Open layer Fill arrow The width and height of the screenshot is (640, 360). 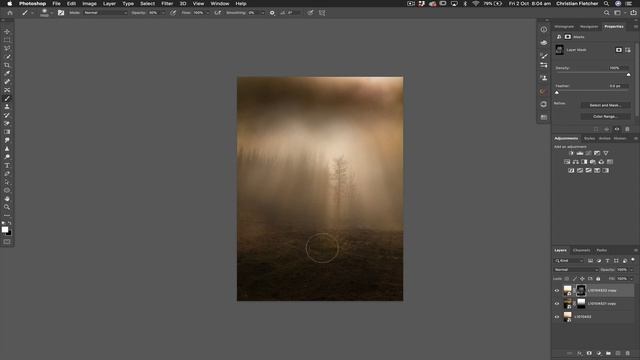click(x=631, y=279)
